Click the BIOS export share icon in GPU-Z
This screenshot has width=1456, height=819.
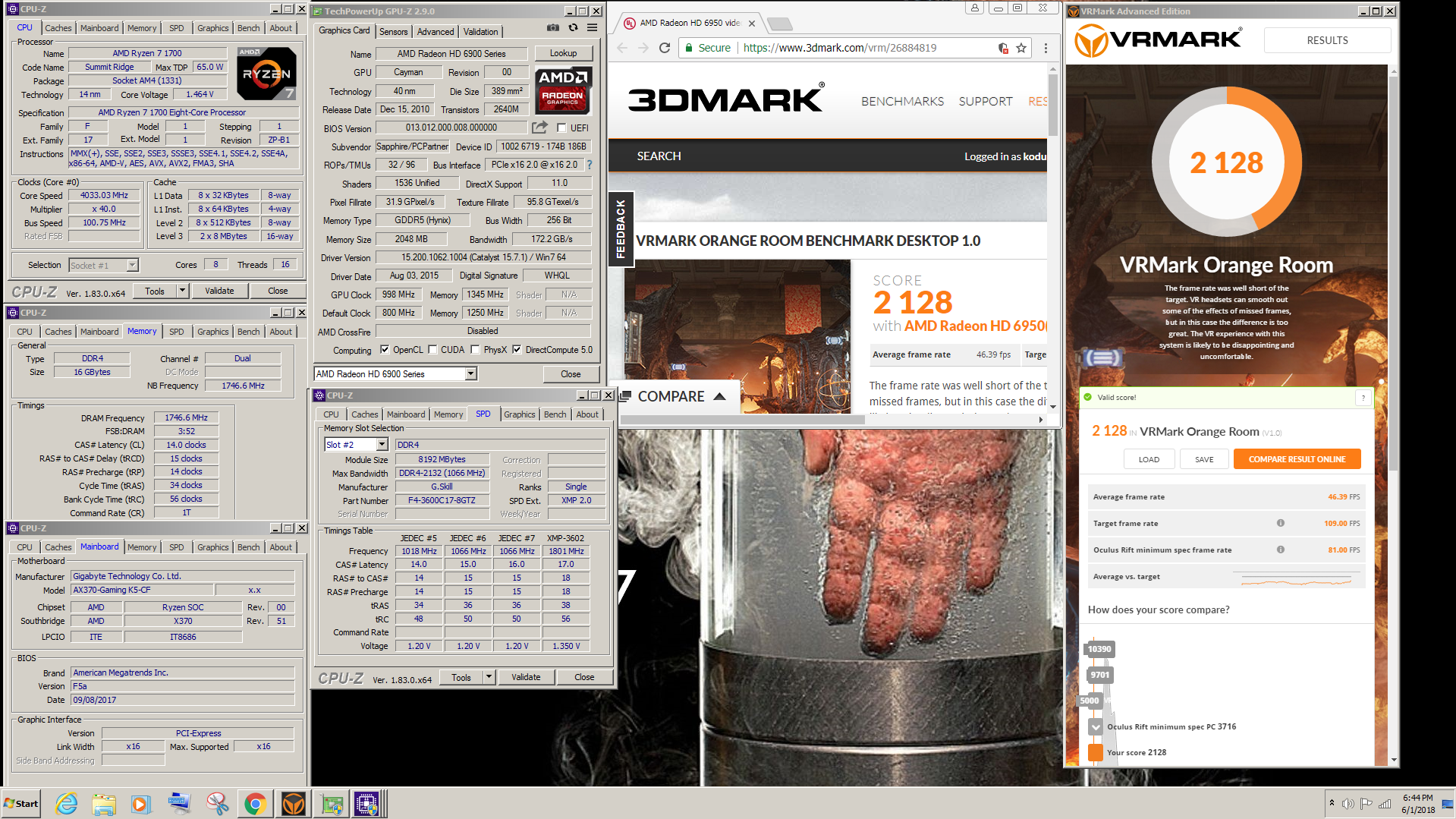(539, 128)
